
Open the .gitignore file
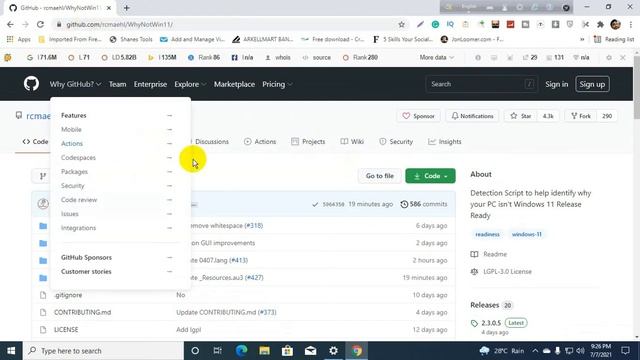click(x=68, y=295)
